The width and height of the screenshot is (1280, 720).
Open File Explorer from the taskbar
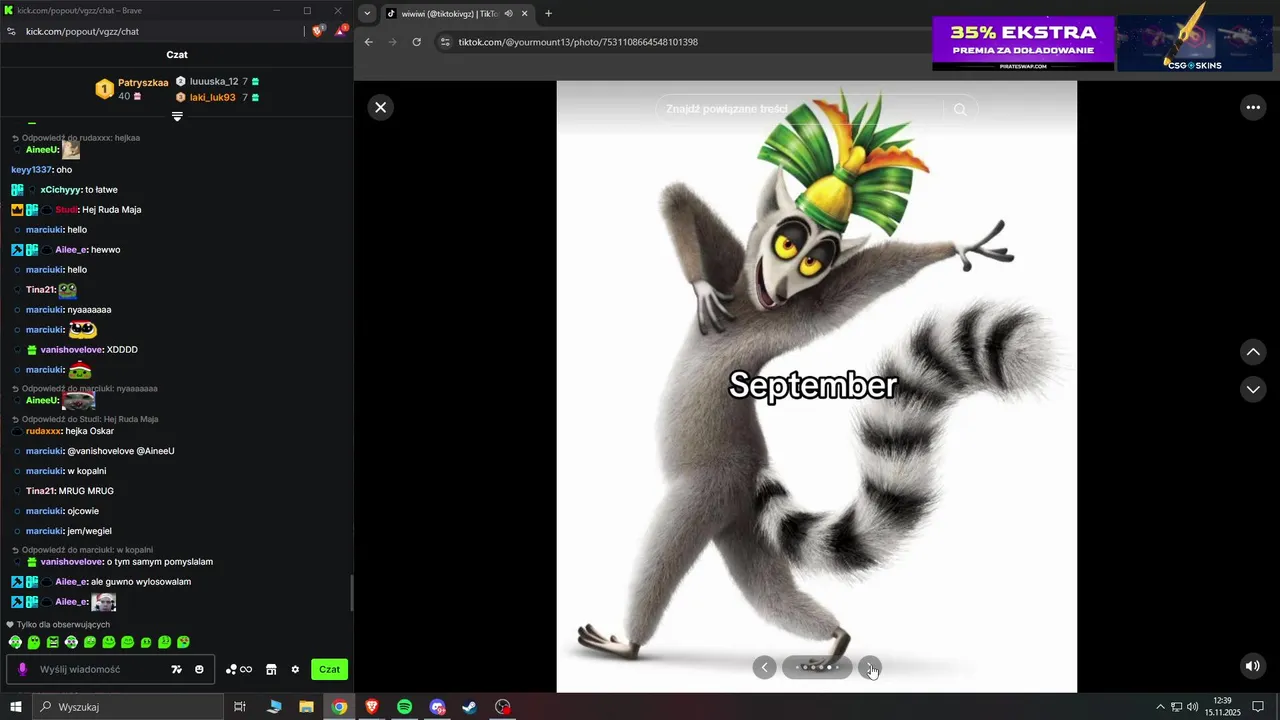click(x=306, y=707)
